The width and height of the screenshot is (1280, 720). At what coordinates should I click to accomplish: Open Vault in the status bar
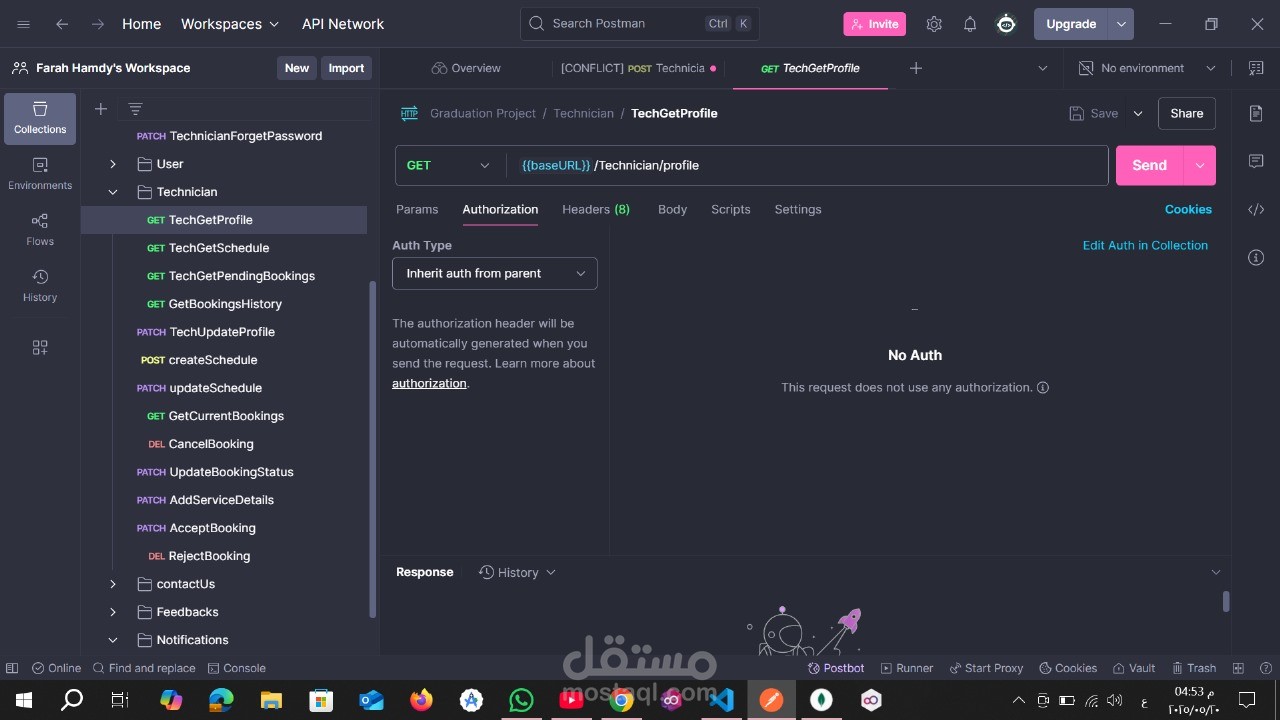1133,668
